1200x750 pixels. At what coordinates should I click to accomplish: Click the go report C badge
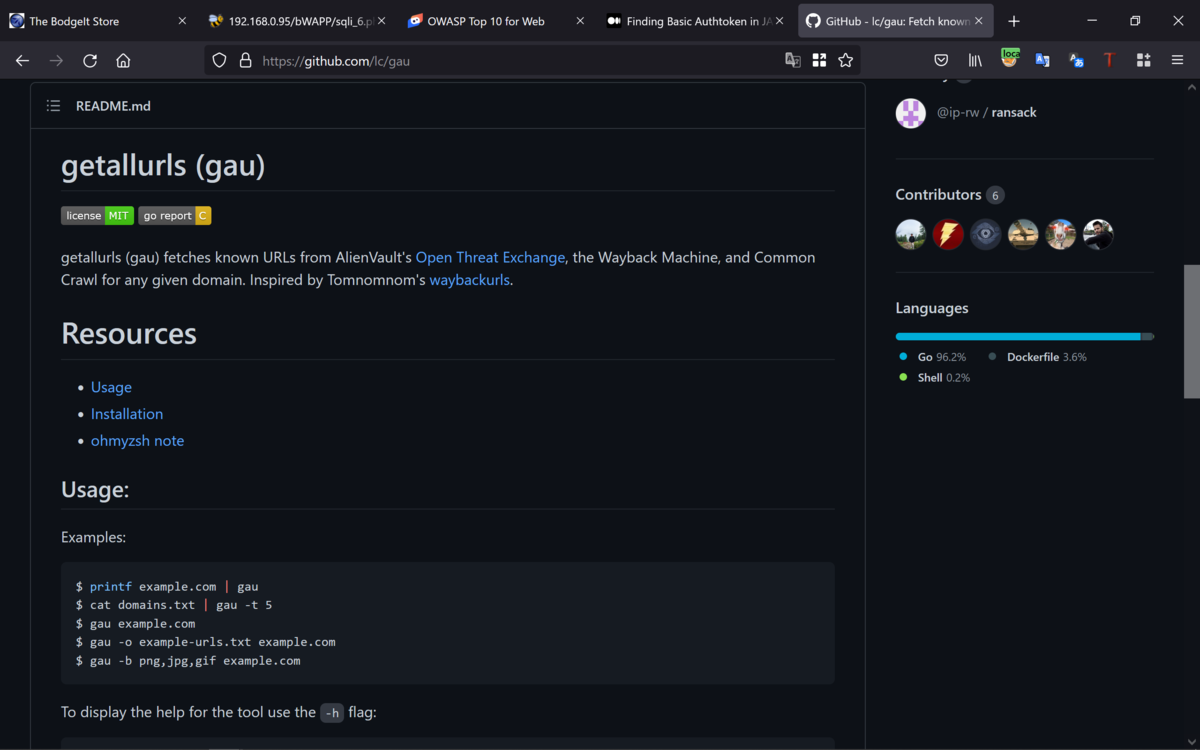(175, 215)
